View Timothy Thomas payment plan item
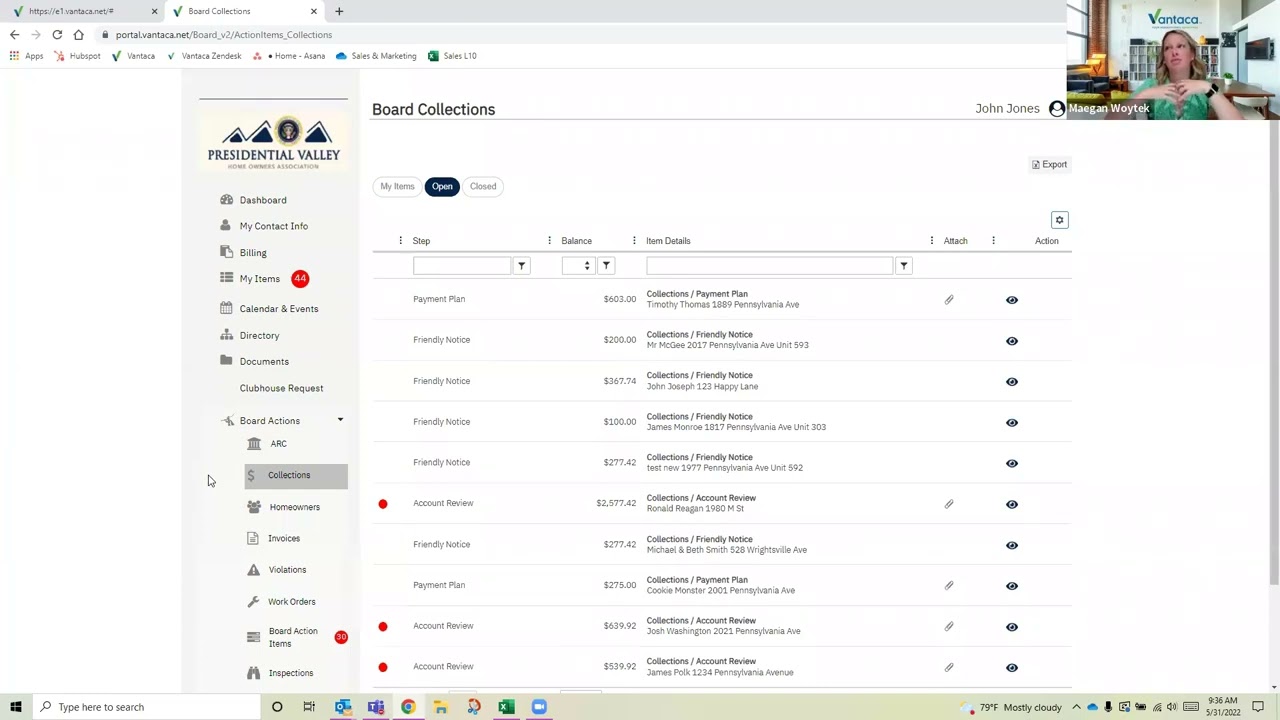This screenshot has height=720, width=1280. coord(1012,300)
